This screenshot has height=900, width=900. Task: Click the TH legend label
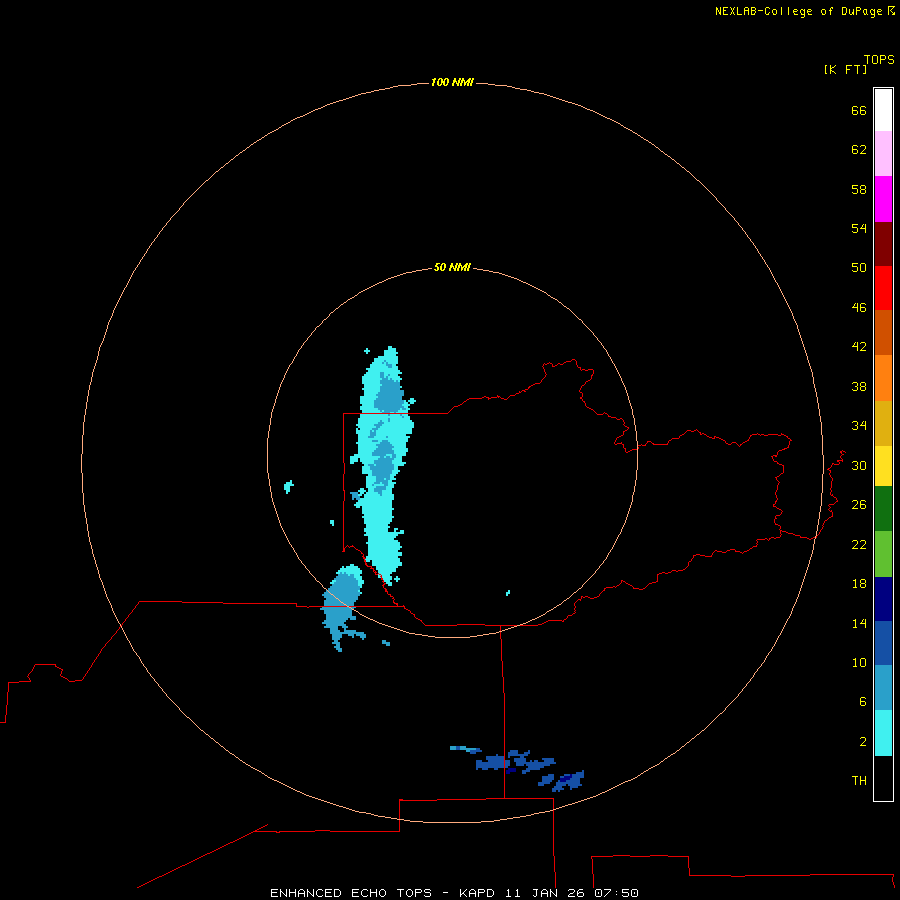point(859,781)
